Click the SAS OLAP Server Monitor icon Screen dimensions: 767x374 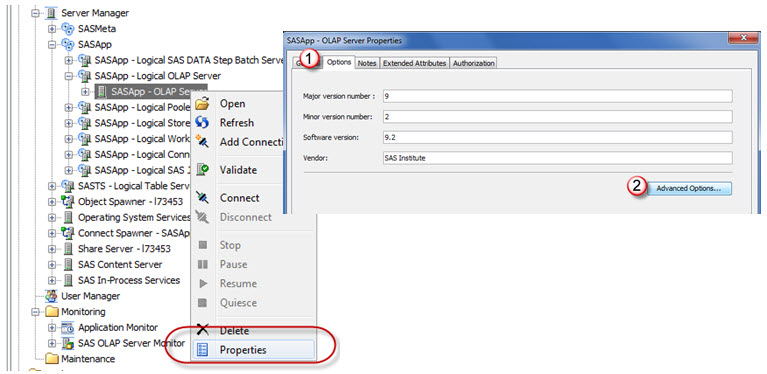click(x=68, y=343)
